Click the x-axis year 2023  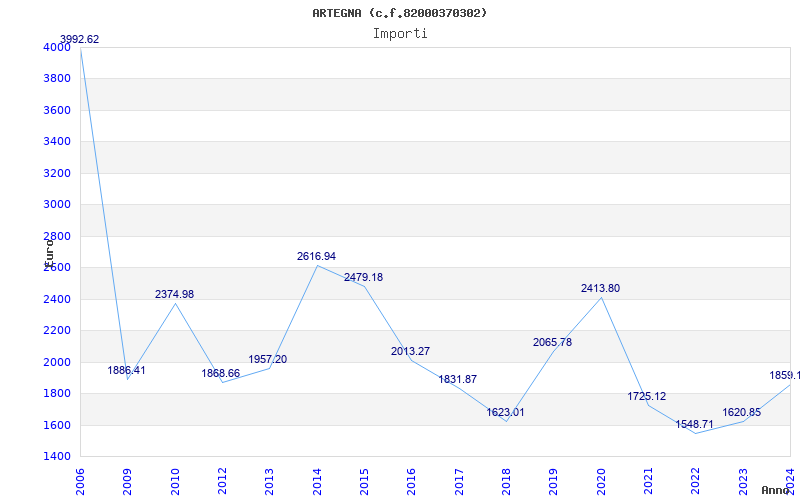[743, 482]
